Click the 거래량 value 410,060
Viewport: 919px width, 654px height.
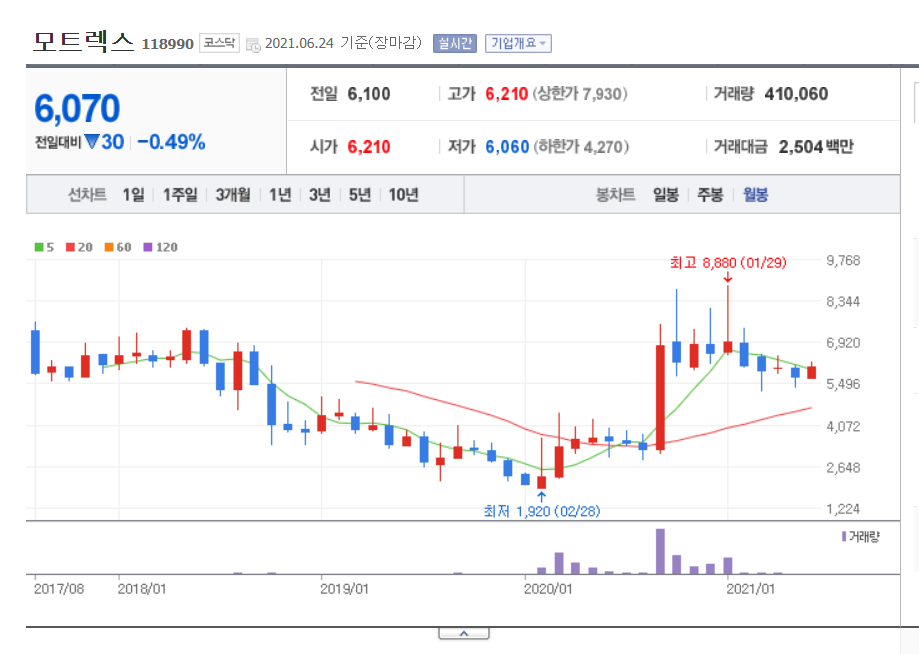(796, 94)
